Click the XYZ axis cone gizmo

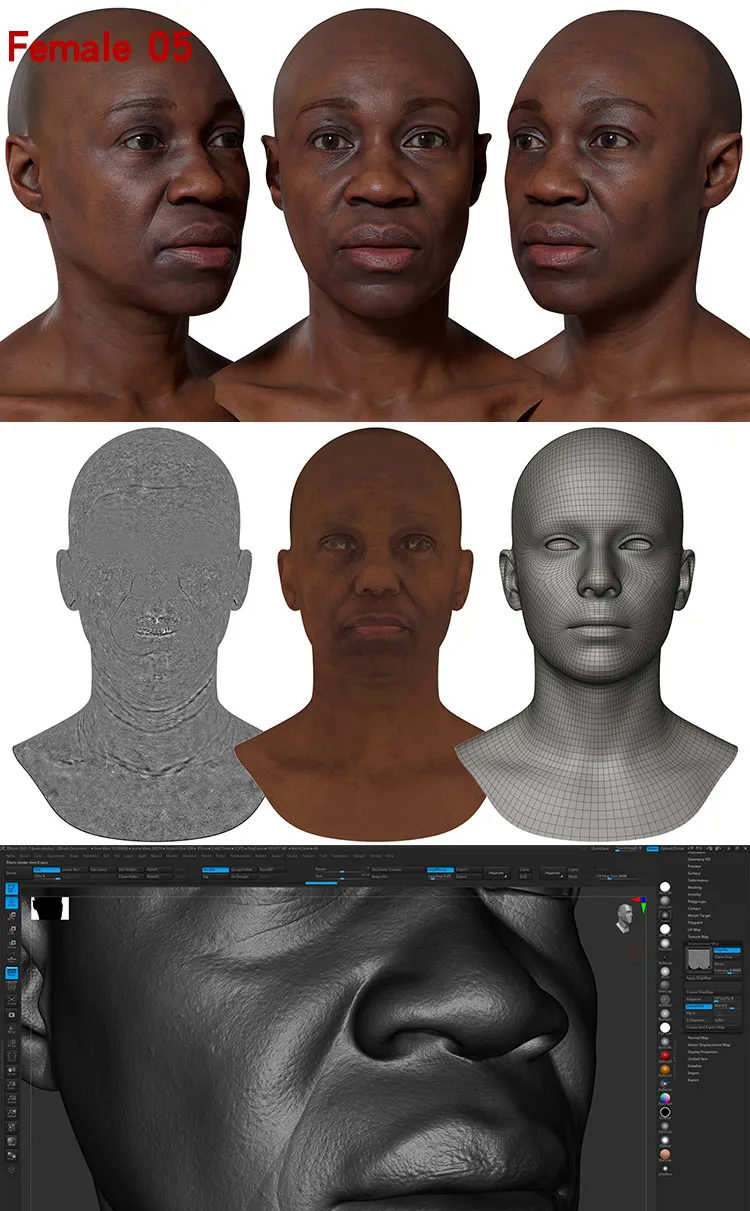tap(640, 904)
